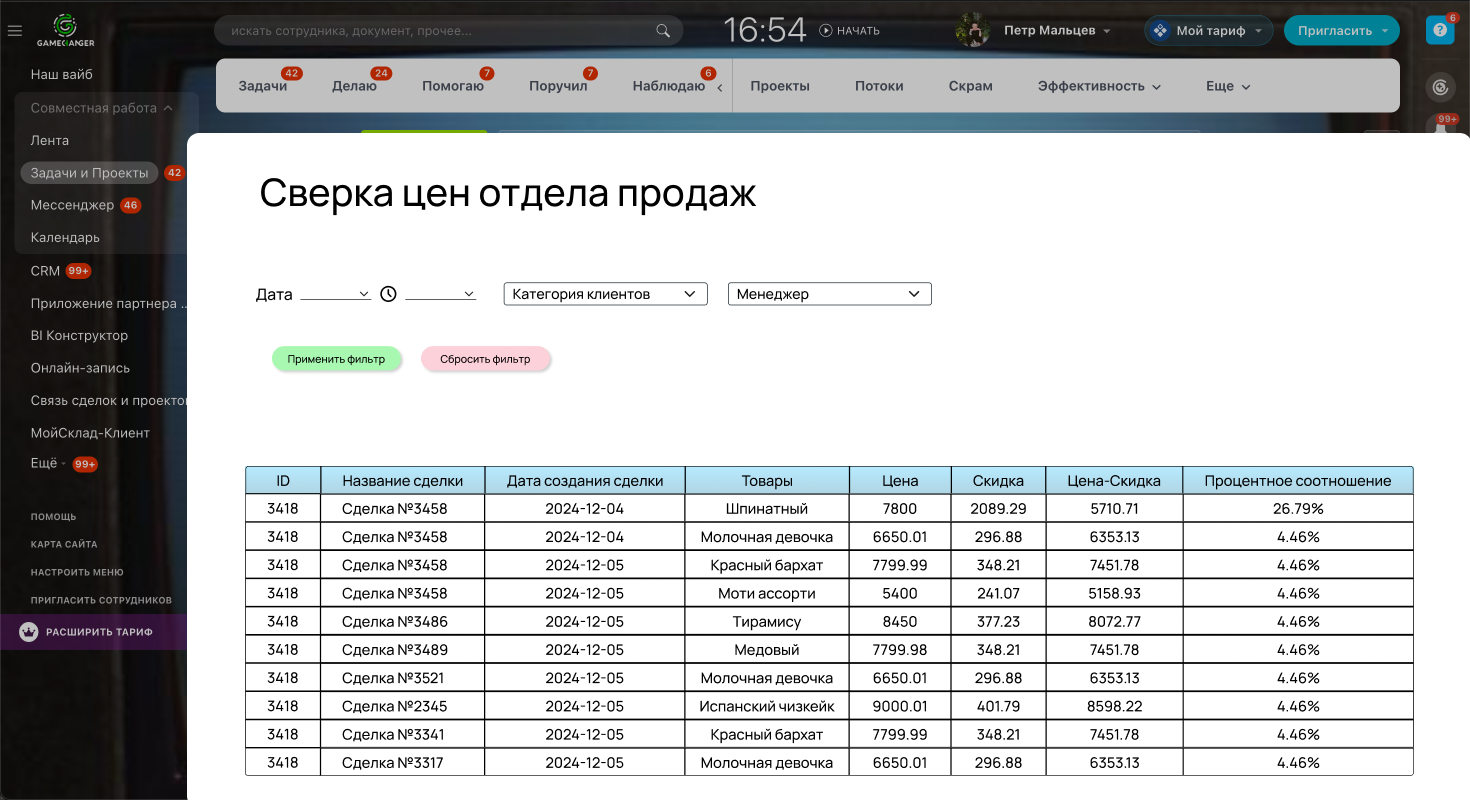Select the Сделка №2345 cell
Image resolution: width=1470 pixels, height=800 pixels.
403,706
